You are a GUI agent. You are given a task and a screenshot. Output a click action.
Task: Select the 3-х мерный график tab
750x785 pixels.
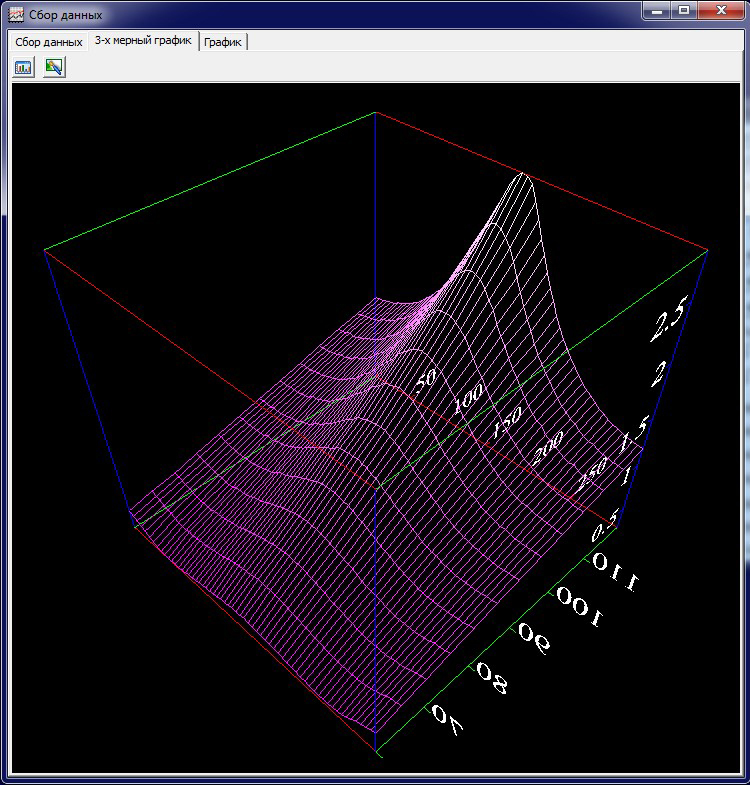[x=143, y=41]
